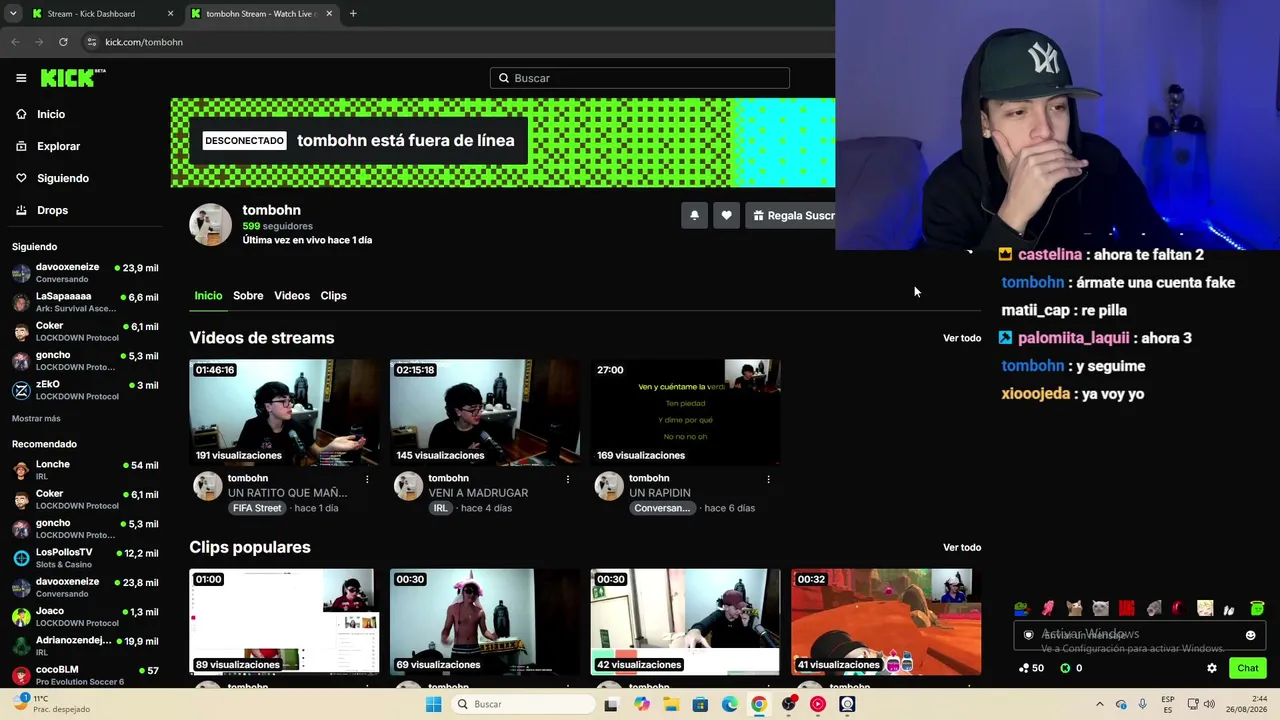This screenshot has width=1280, height=720.
Task: Open the Kick hamburger sidebar menu
Action: (x=21, y=78)
